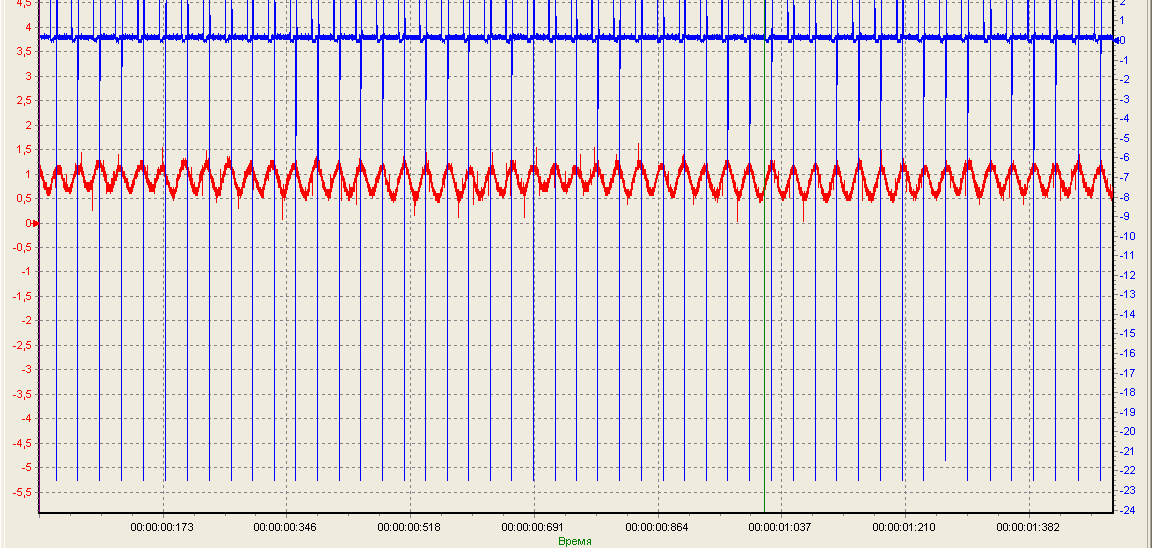Screen dimensions: 1152x548
Task: Click red left-axis value -0,5
Action: click(20, 248)
